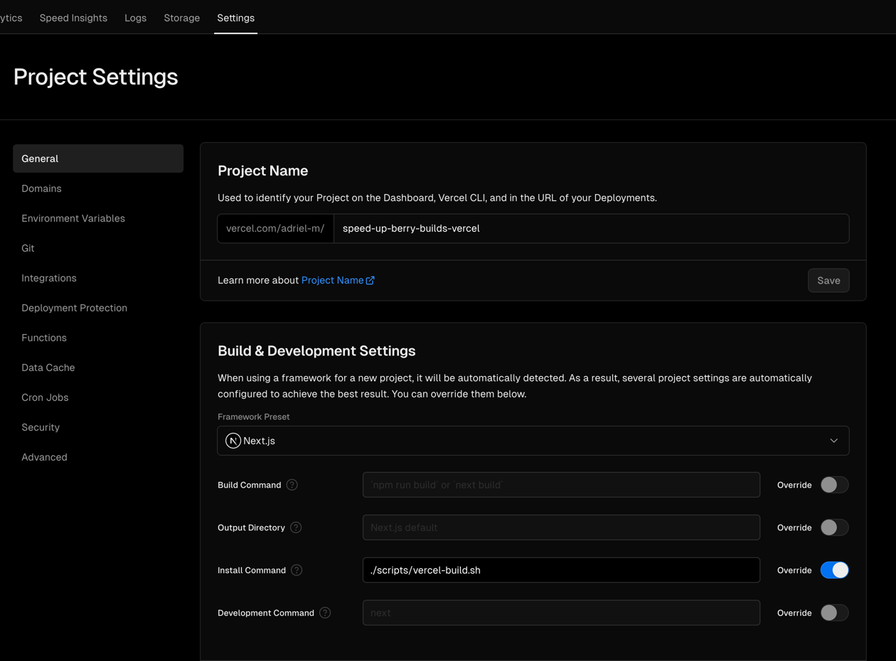Screen dimensions: 896x661
Task: Click the Development Command input field
Action: (561, 612)
